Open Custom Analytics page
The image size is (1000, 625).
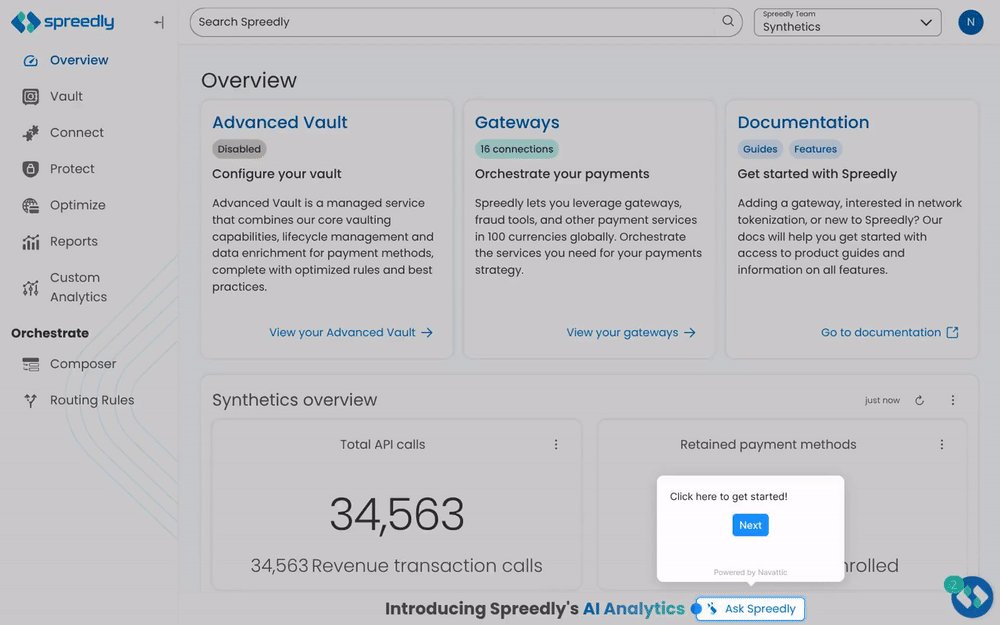point(78,288)
